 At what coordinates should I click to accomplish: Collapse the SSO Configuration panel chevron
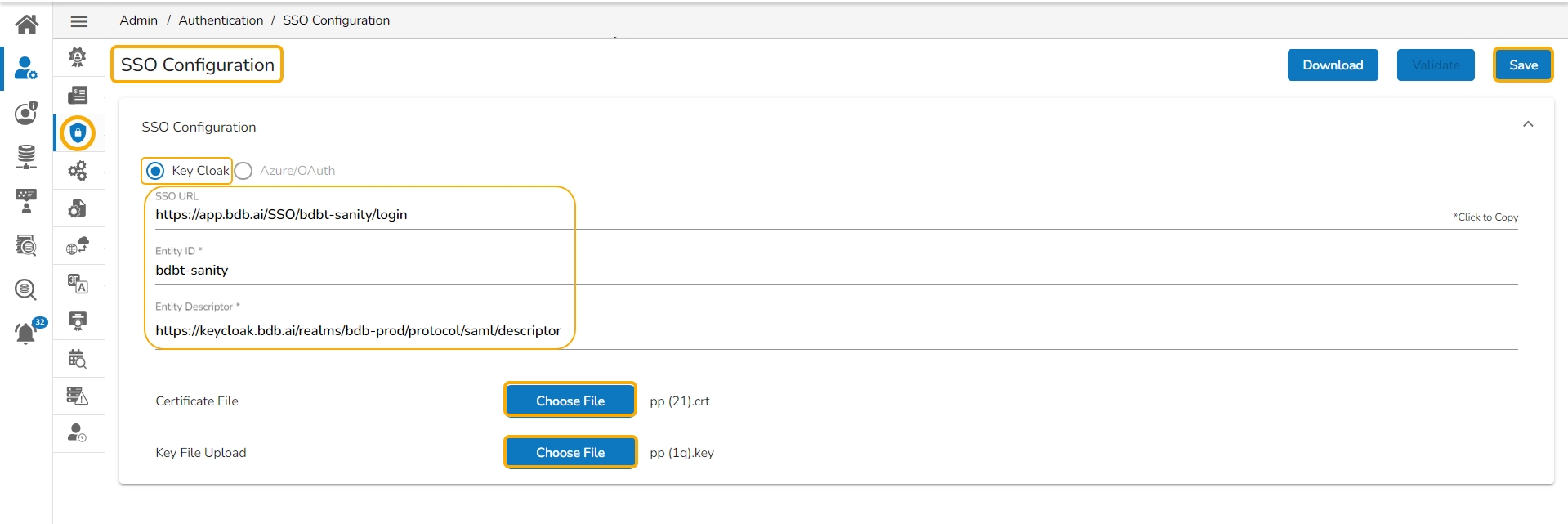[1527, 124]
